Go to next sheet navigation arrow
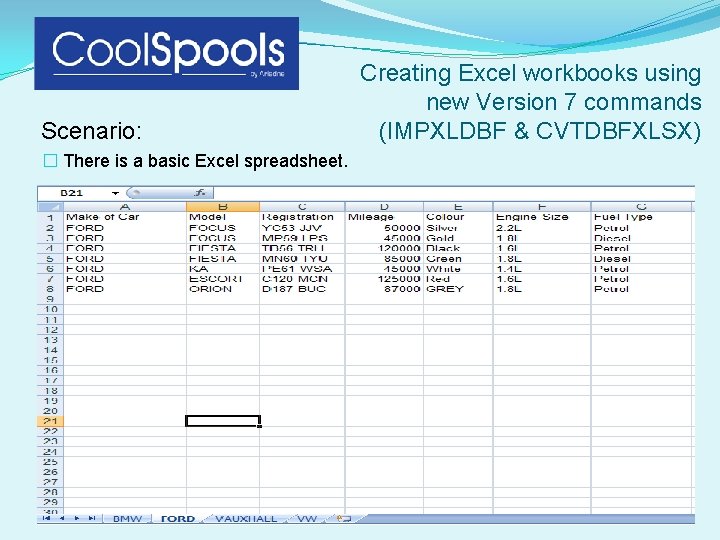Screen dimensions: 720x540 click(77, 518)
